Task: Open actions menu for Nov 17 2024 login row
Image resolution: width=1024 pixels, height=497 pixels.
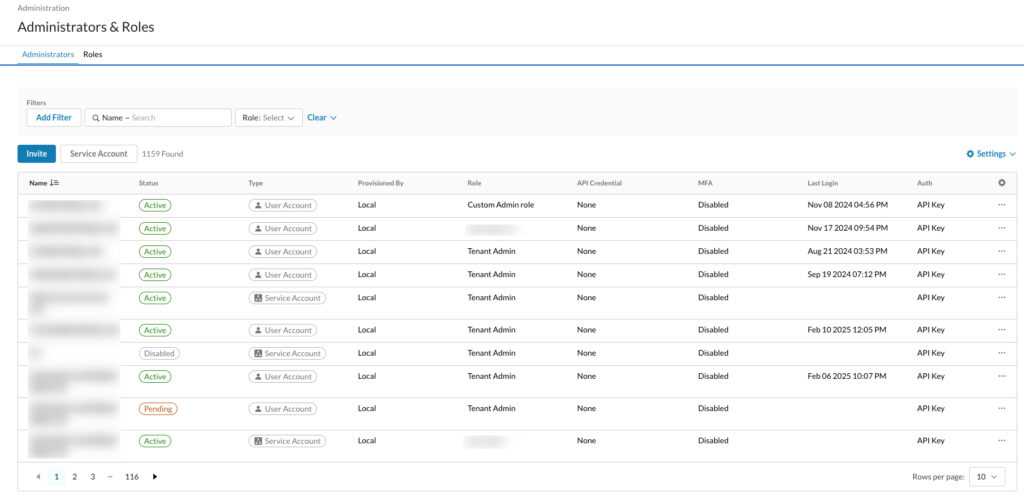Action: tap(1002, 228)
